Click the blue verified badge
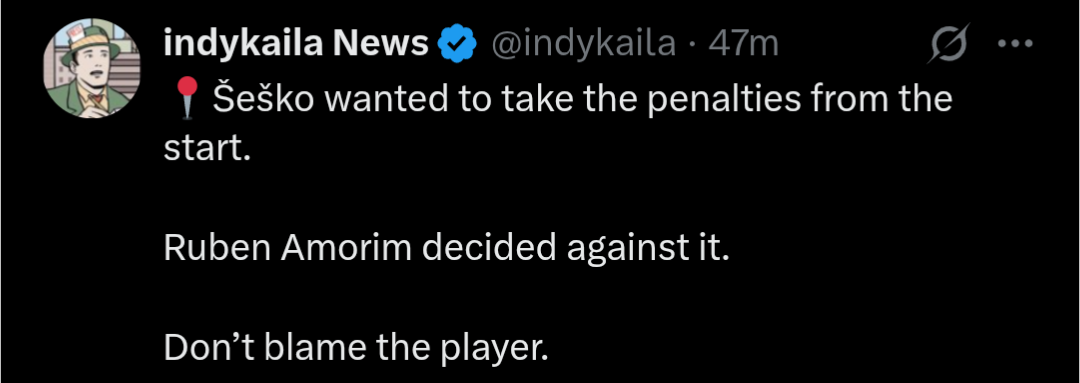The height and width of the screenshot is (383, 1080). pos(458,45)
